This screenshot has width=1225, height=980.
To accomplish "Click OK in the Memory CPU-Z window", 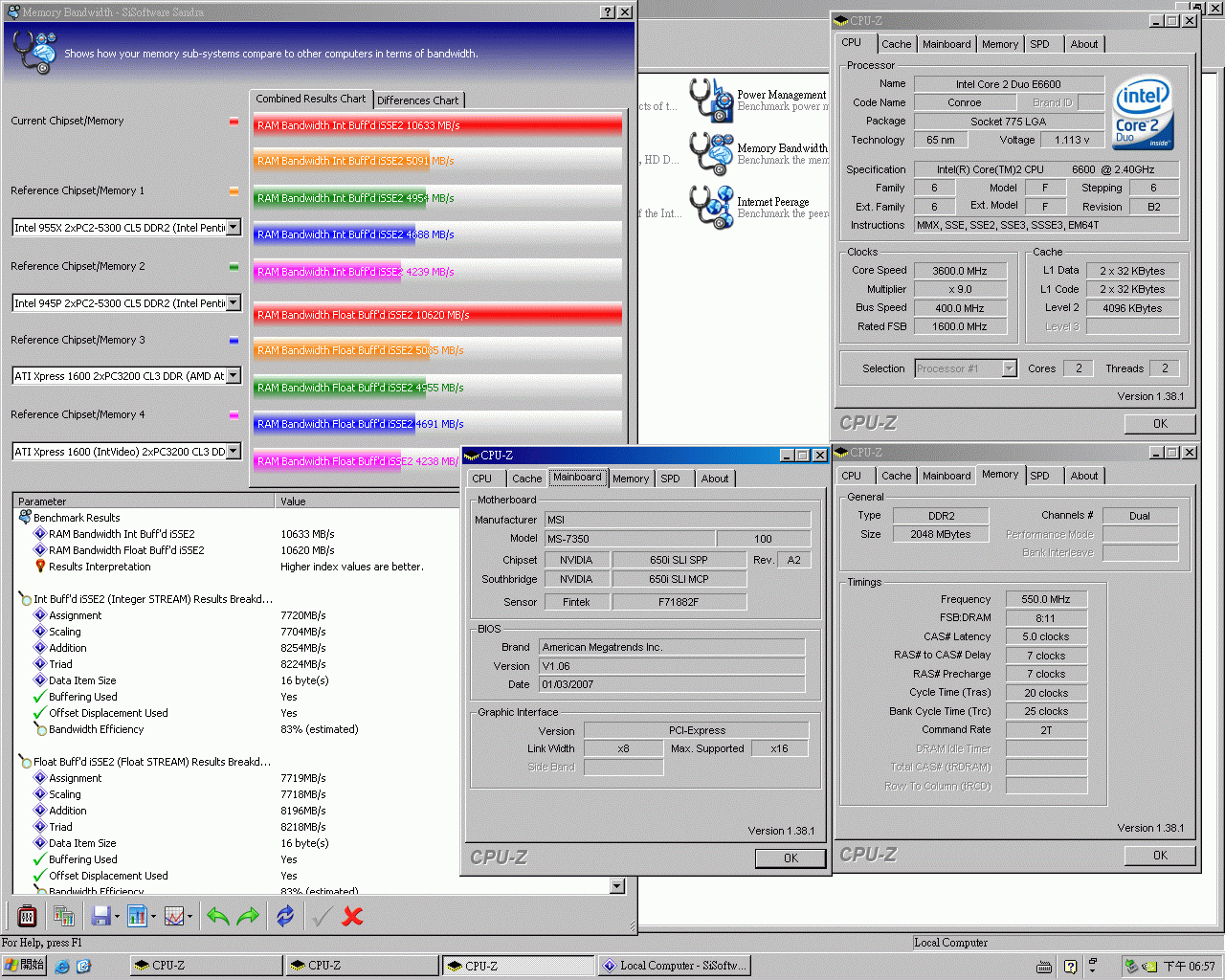I will (x=1160, y=856).
